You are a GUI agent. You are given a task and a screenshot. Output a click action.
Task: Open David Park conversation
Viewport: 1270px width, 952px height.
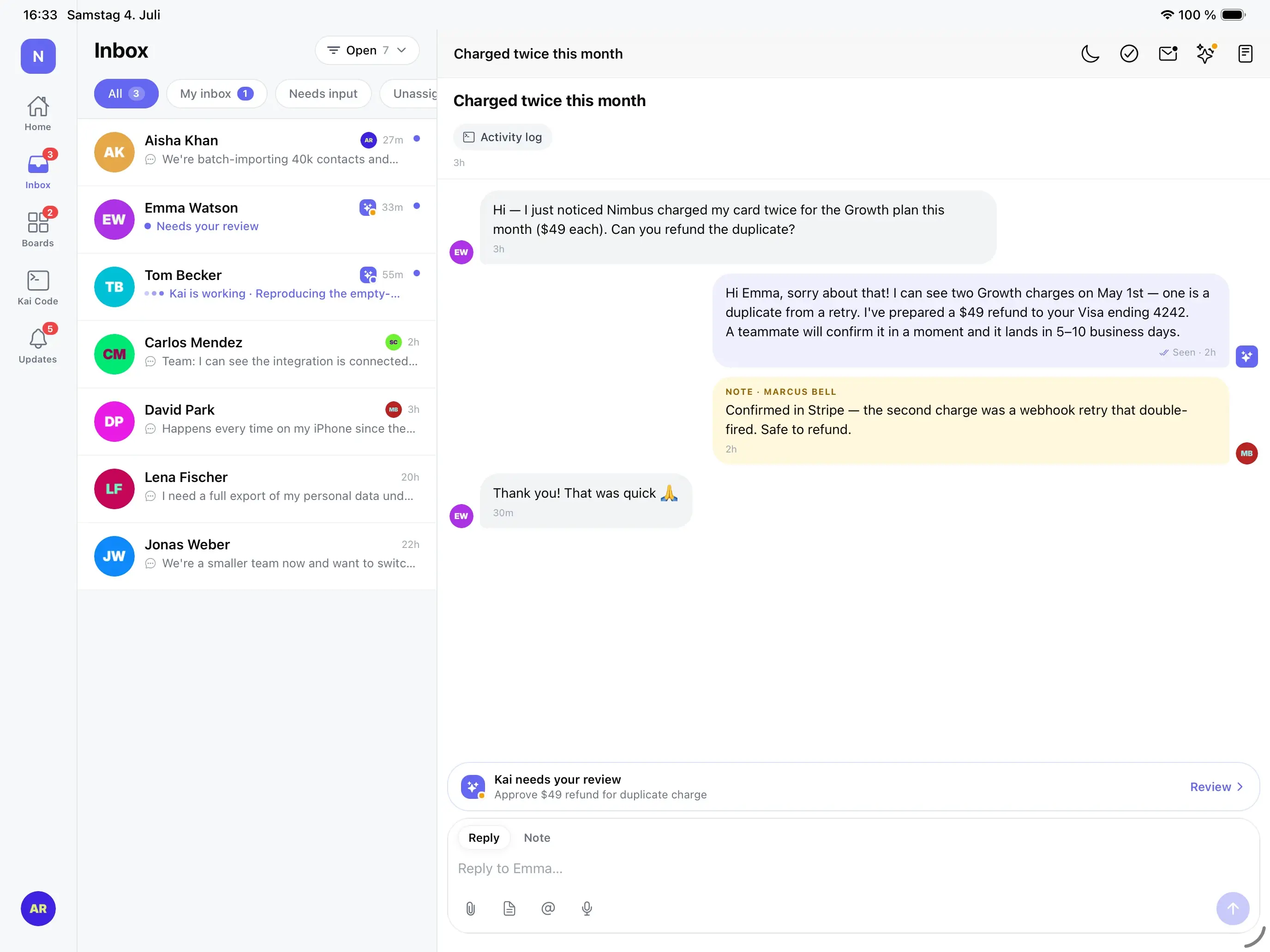pyautogui.click(x=257, y=421)
